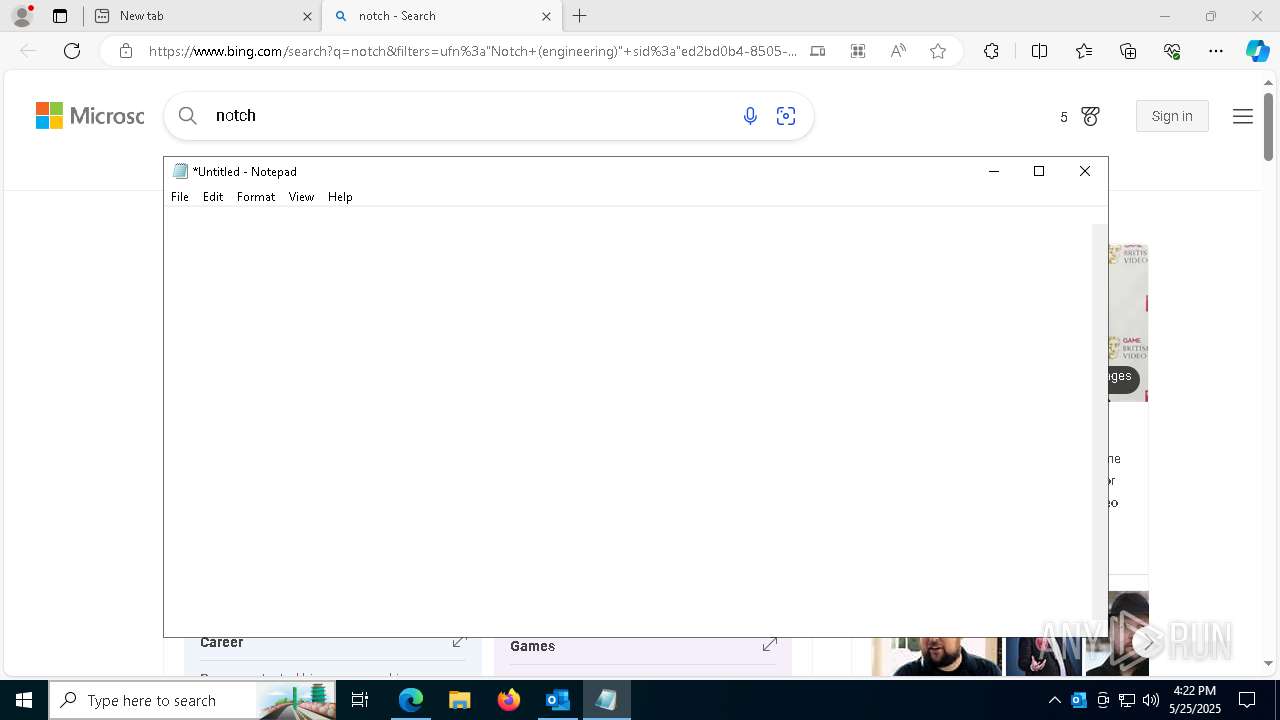Click the Edge profile avatar icon

22,16
